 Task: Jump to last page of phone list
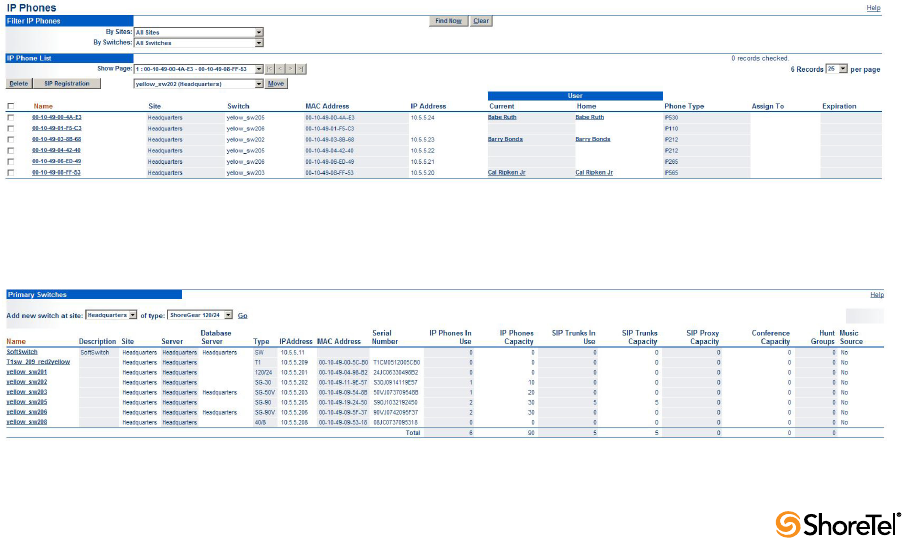pos(301,69)
